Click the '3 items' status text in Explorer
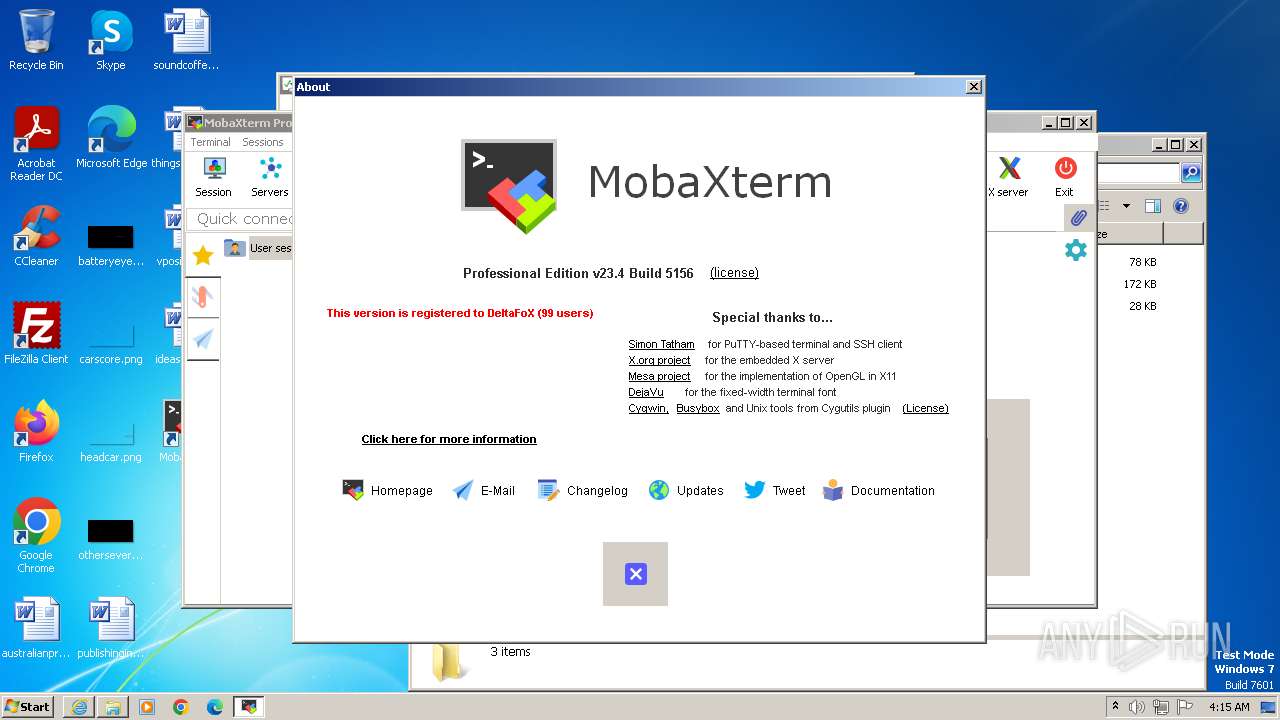This screenshot has width=1280, height=720. tap(510, 652)
